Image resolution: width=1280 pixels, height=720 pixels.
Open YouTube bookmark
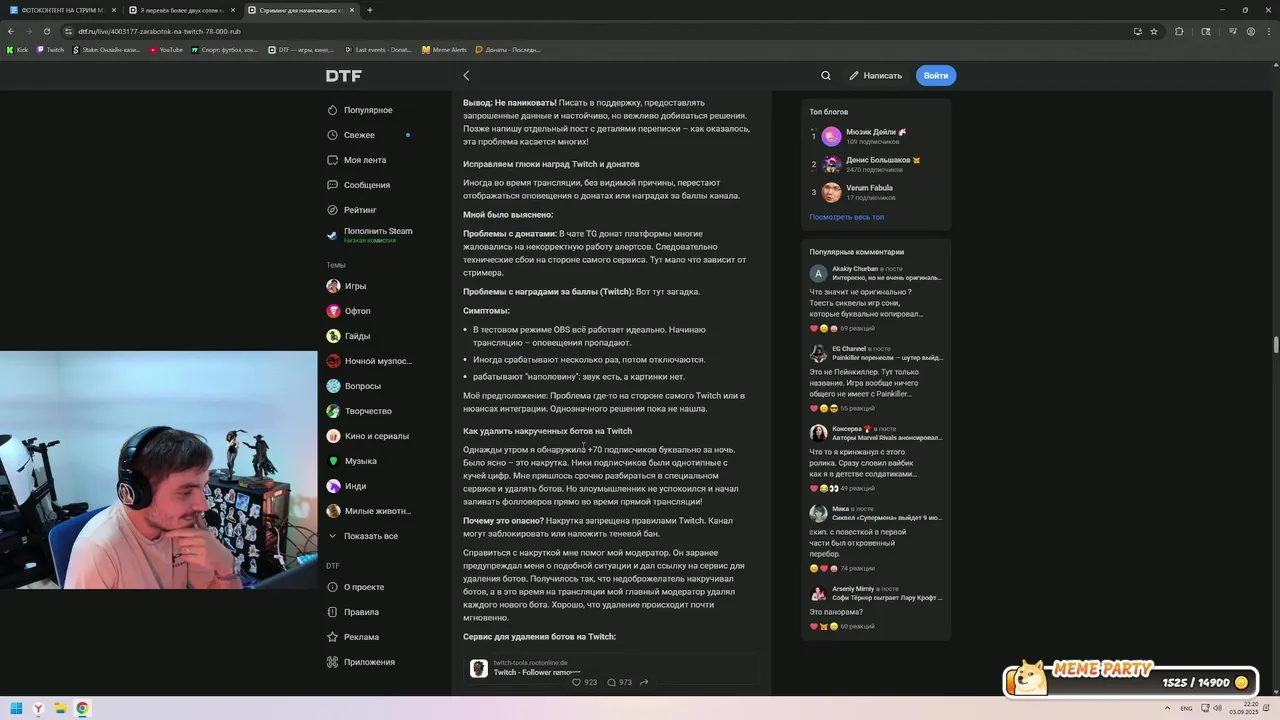[x=166, y=49]
